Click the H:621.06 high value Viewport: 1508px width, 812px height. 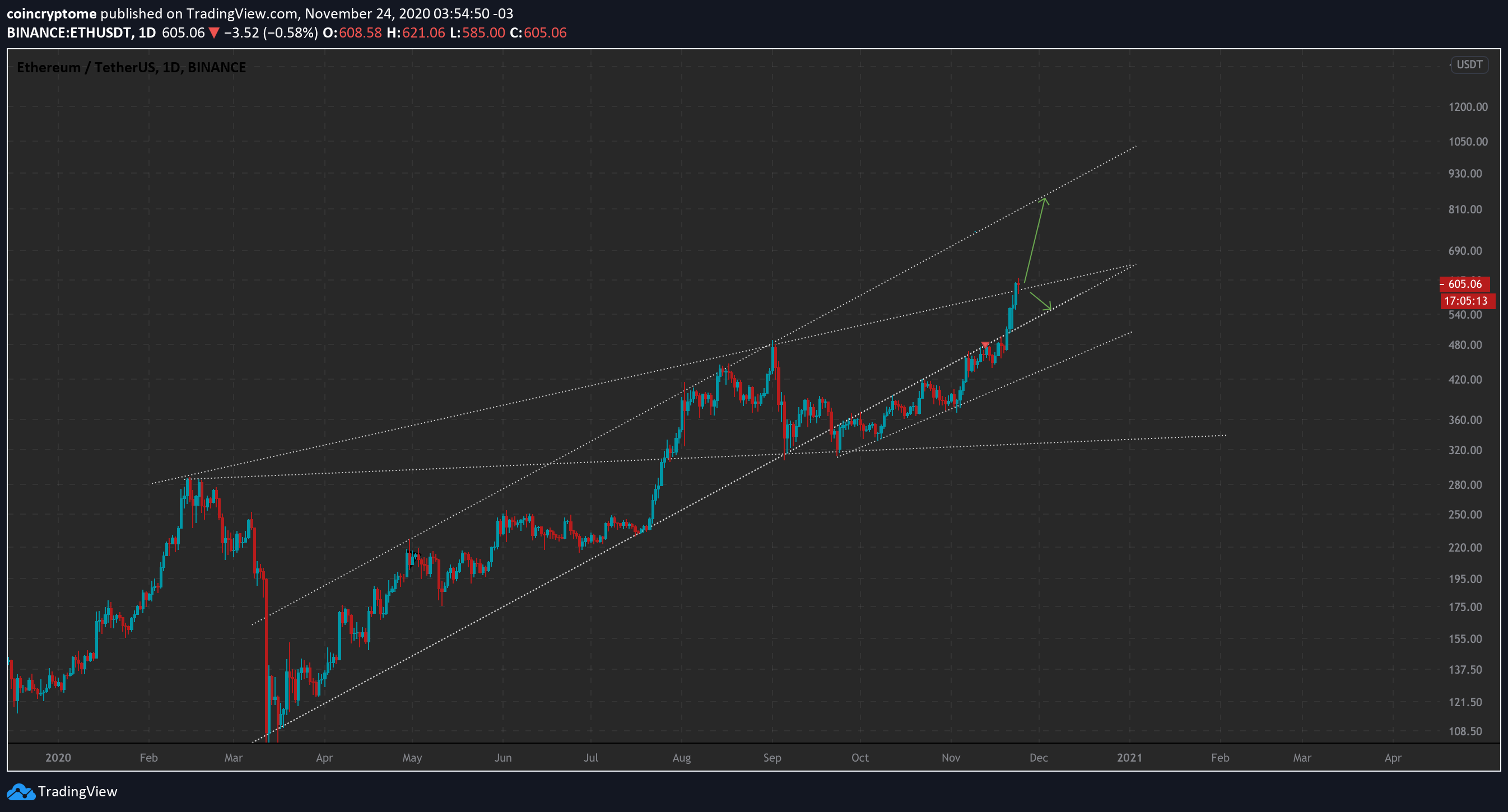pos(416,33)
